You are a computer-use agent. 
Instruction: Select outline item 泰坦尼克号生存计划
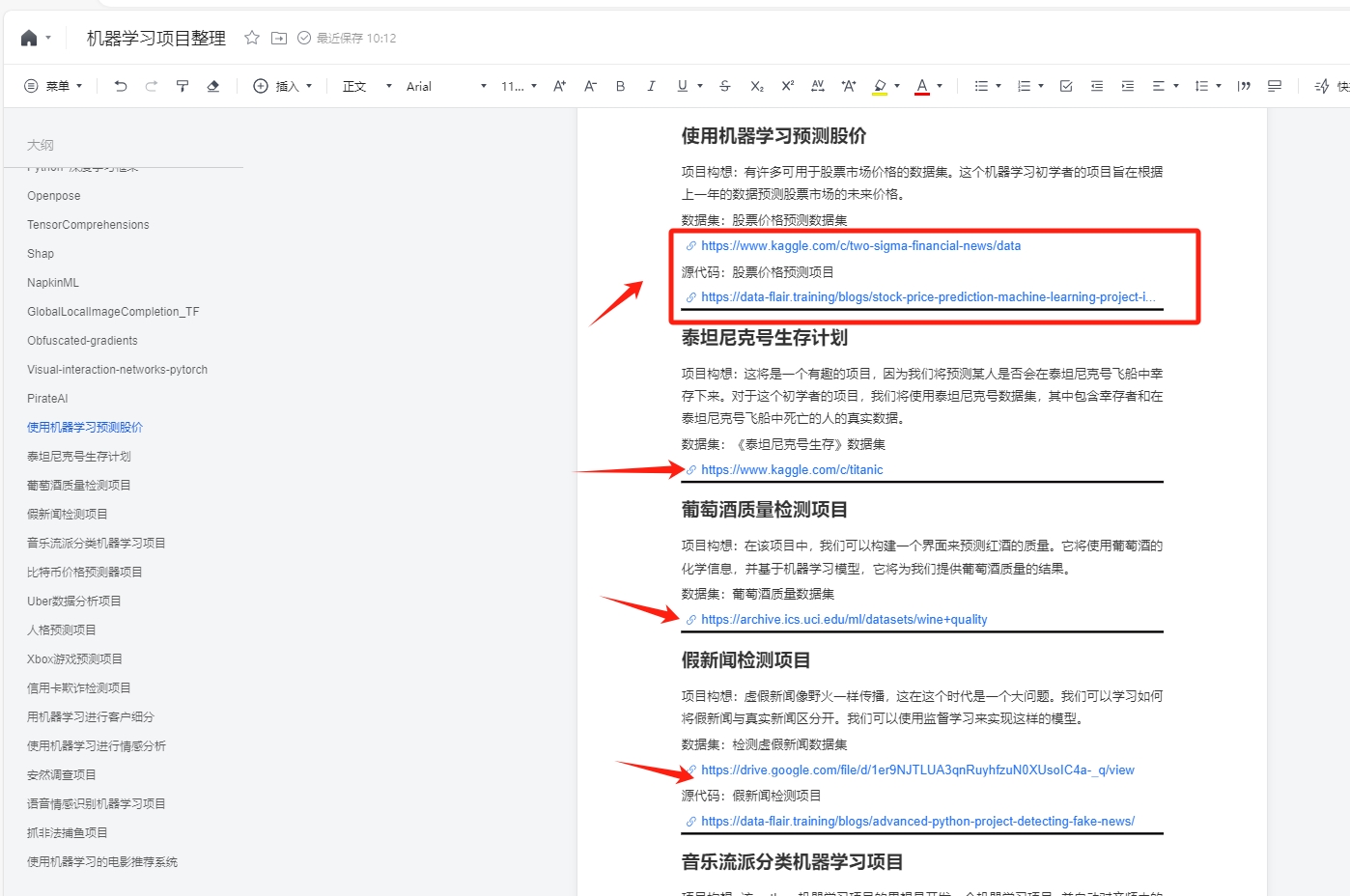(x=79, y=457)
